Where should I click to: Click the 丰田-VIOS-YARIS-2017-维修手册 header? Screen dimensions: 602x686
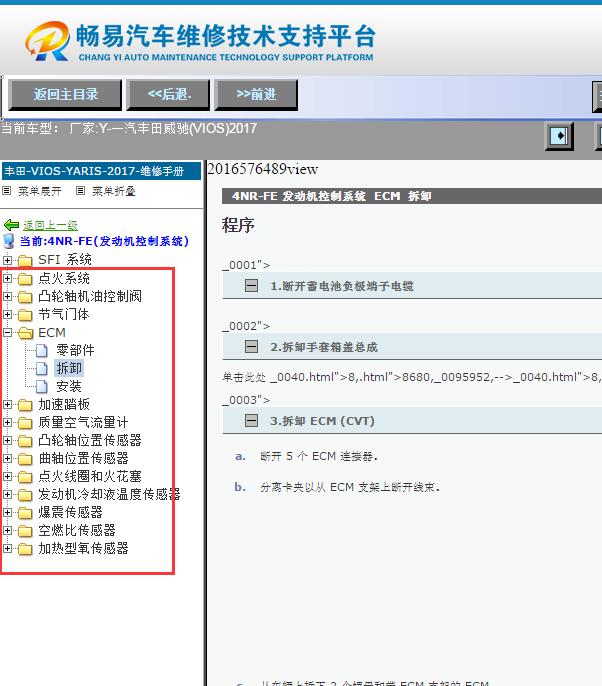pyautogui.click(x=101, y=171)
